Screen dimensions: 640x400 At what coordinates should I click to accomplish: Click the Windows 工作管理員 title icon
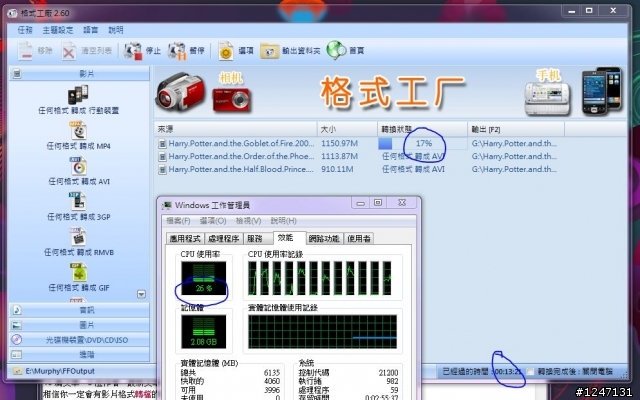[167, 205]
